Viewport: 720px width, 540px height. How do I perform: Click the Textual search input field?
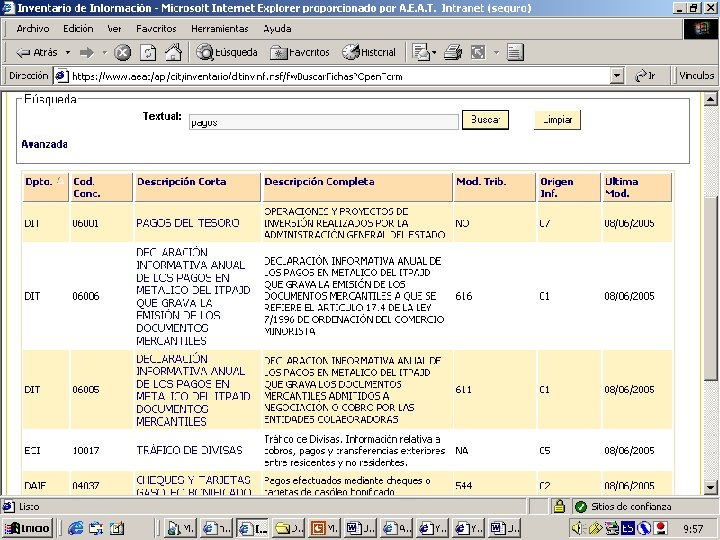[x=322, y=121]
